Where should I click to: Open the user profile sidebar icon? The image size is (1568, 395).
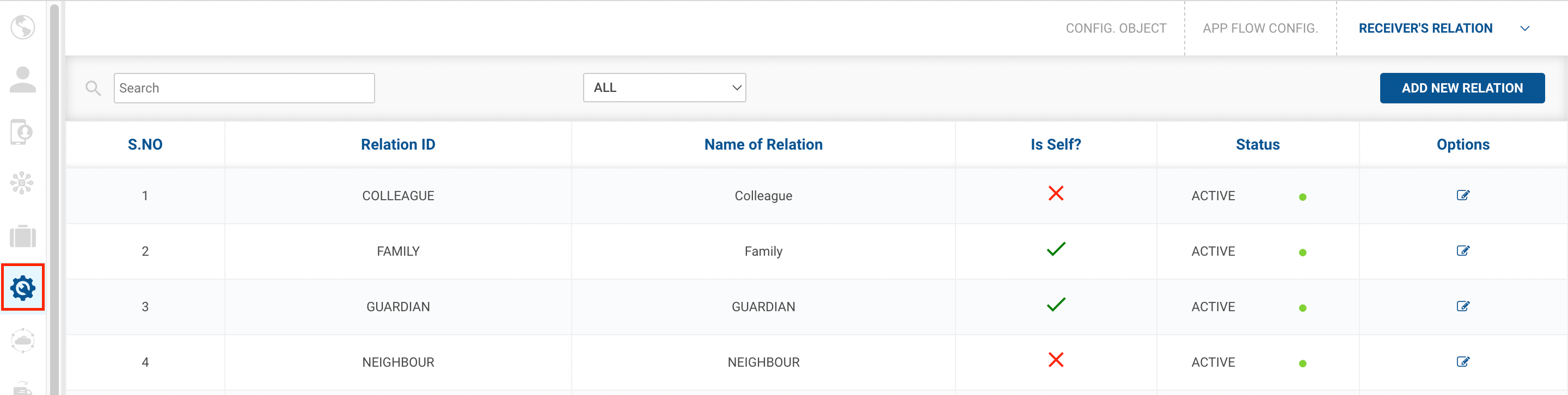tap(22, 80)
